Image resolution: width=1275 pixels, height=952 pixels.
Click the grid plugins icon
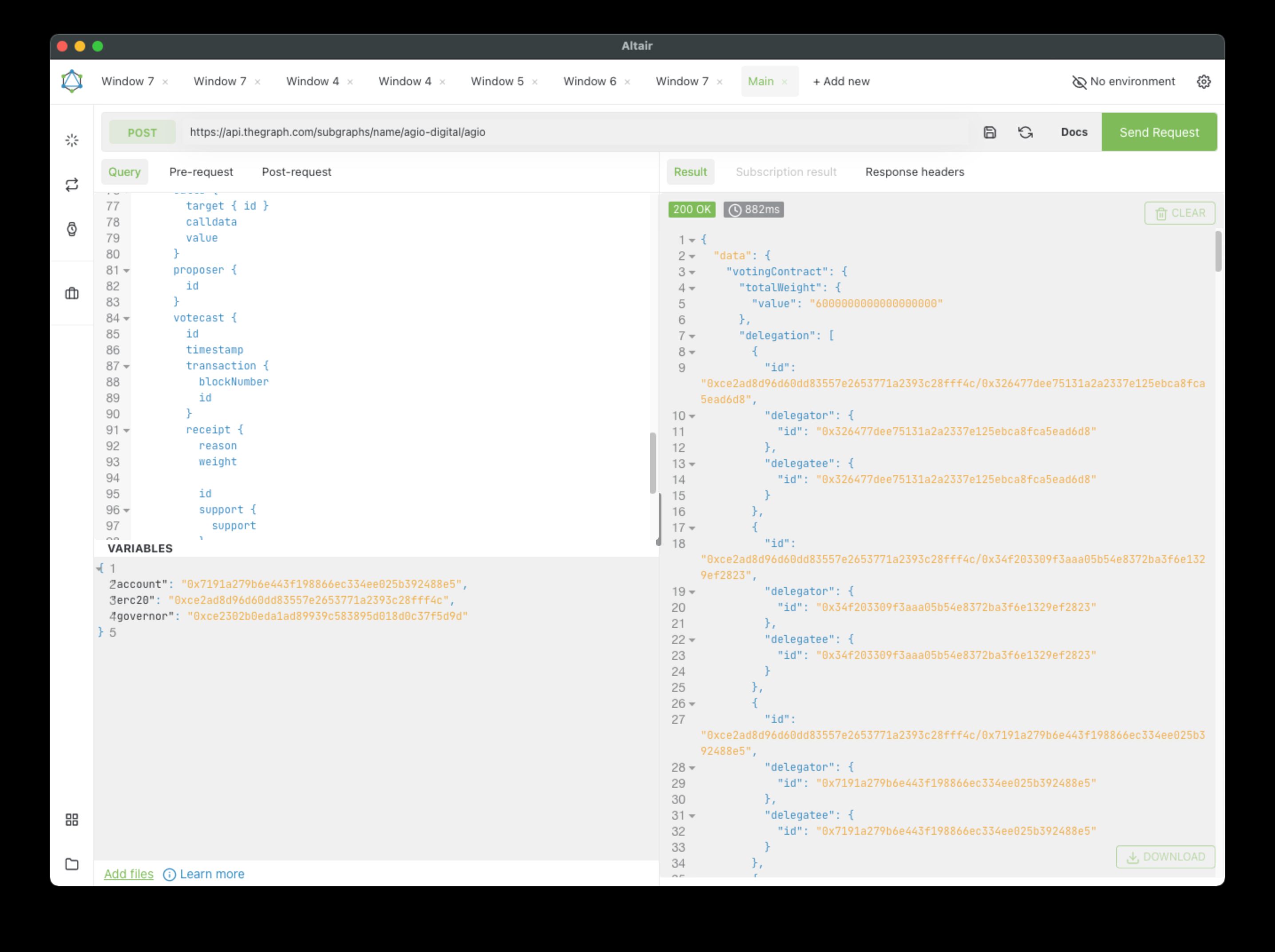click(x=72, y=820)
